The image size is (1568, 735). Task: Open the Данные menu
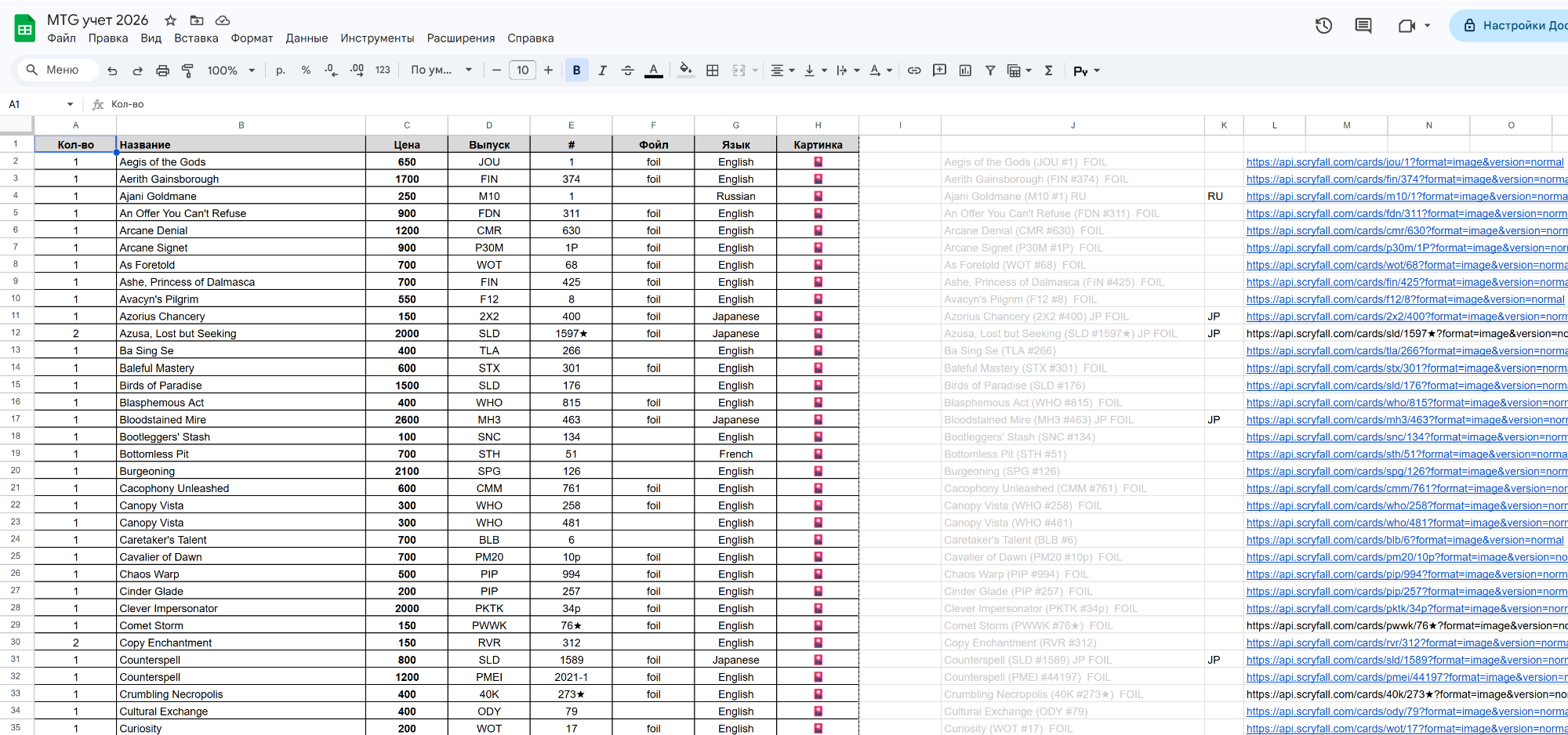click(307, 38)
